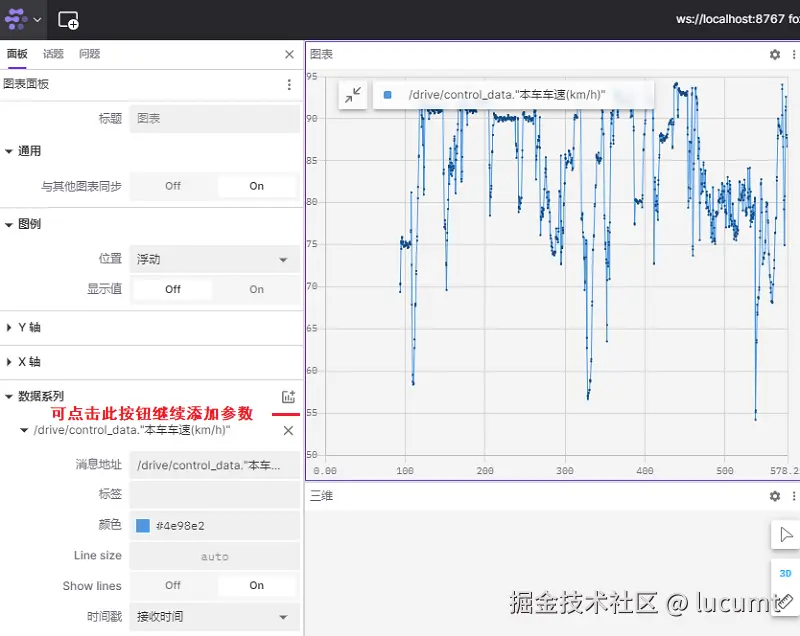Switch to the 话题 tab

(54, 54)
